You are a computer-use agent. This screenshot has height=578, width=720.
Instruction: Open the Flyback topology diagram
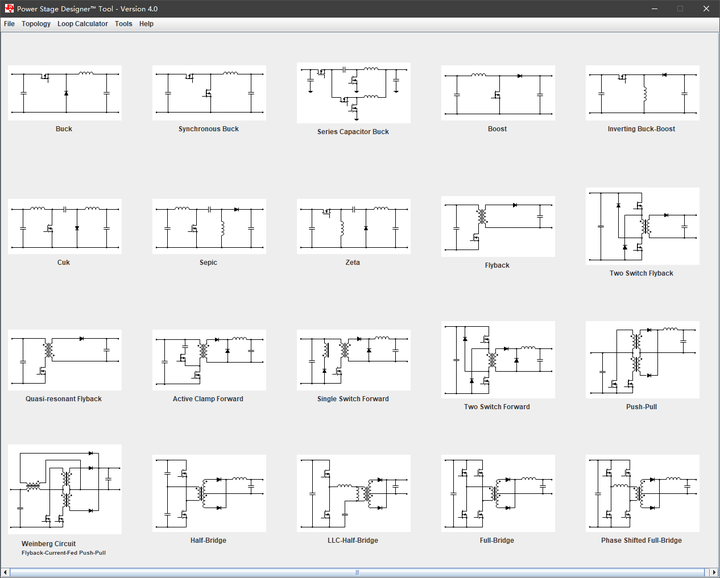pos(498,226)
